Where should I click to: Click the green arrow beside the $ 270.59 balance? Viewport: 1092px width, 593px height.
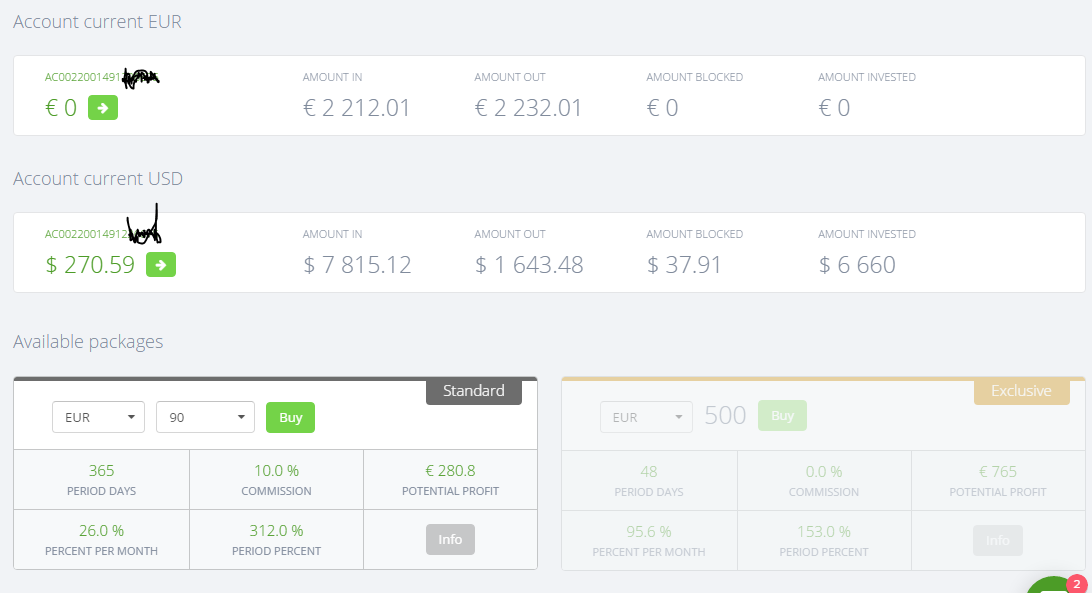point(161,264)
